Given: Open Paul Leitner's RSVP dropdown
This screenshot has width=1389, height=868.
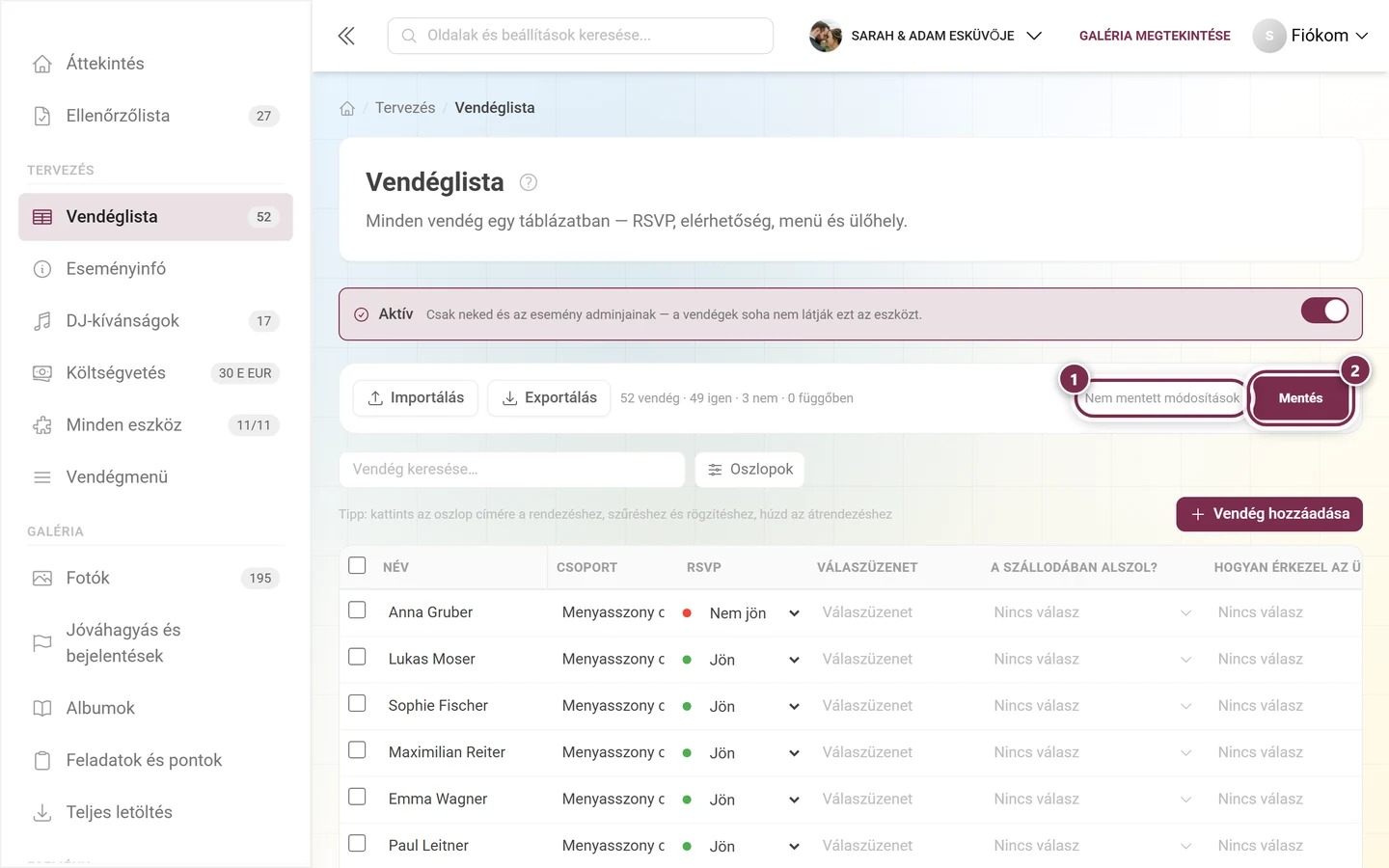Looking at the screenshot, I should pos(753,846).
